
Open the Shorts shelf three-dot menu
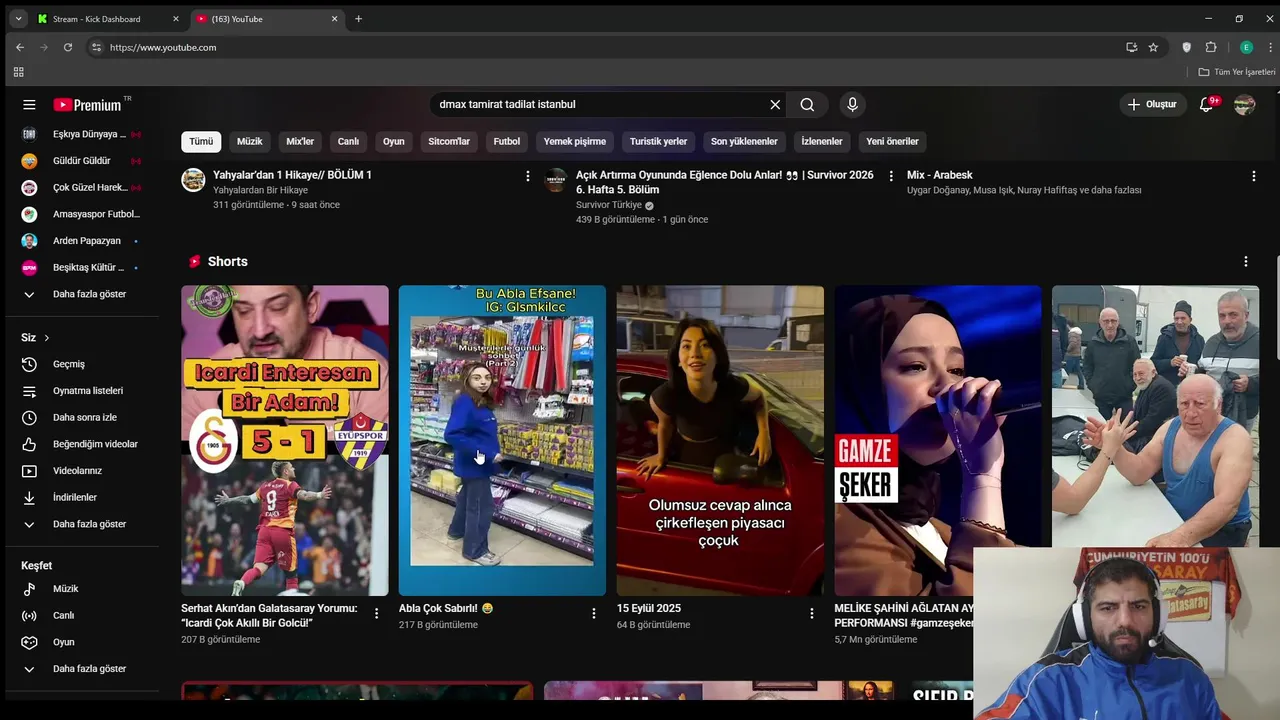tap(1245, 261)
